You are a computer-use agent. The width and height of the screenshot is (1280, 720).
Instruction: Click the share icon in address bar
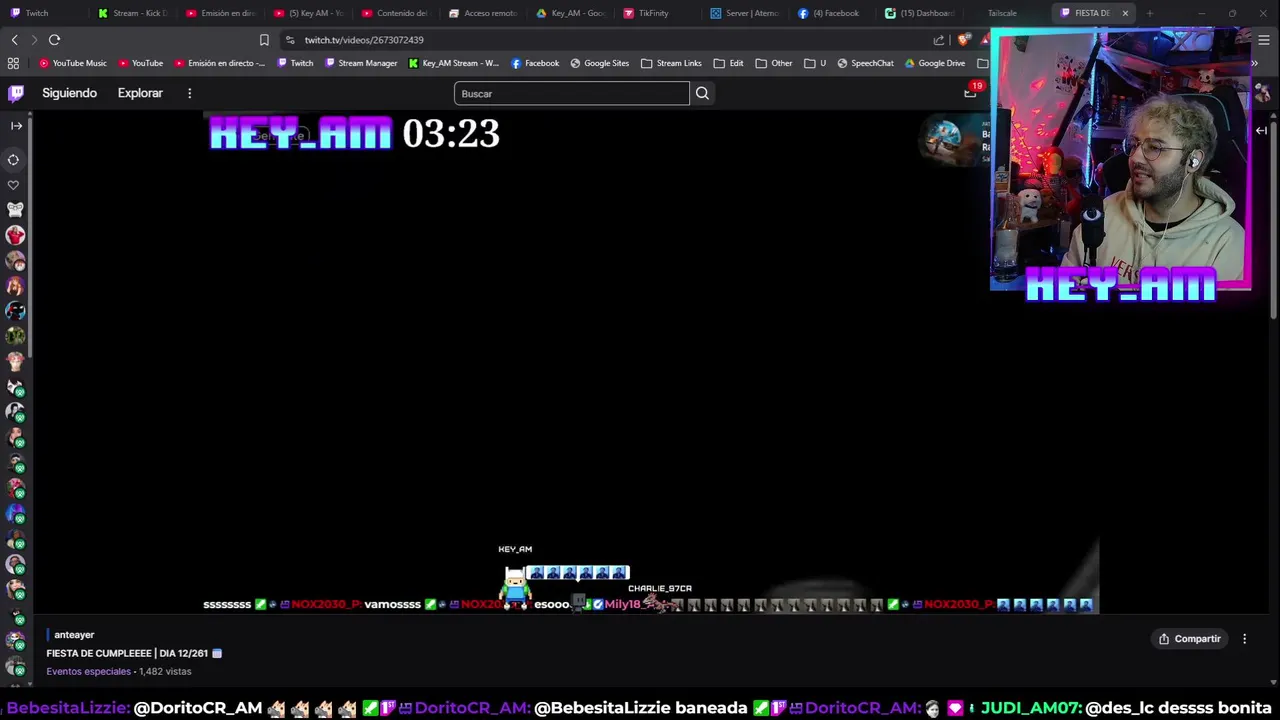click(x=939, y=40)
